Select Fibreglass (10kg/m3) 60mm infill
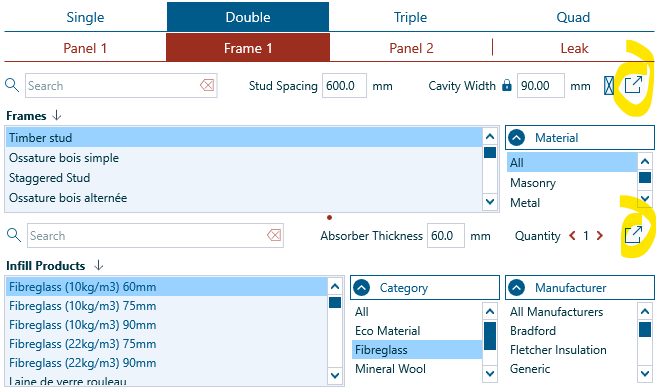659x389 pixels. (166, 287)
